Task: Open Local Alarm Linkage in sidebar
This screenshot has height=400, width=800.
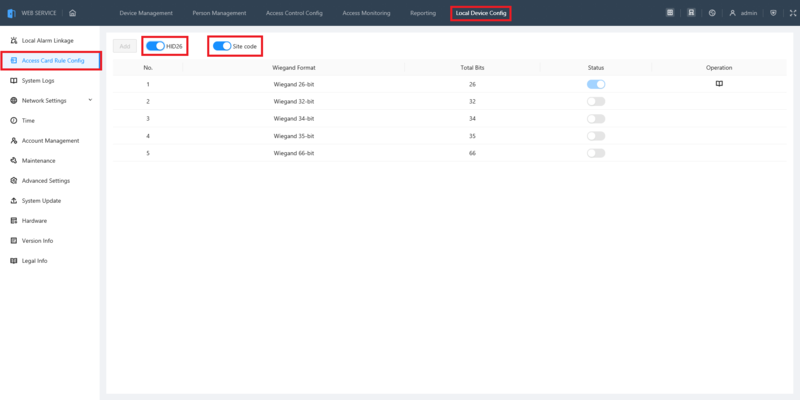Action: [50, 40]
